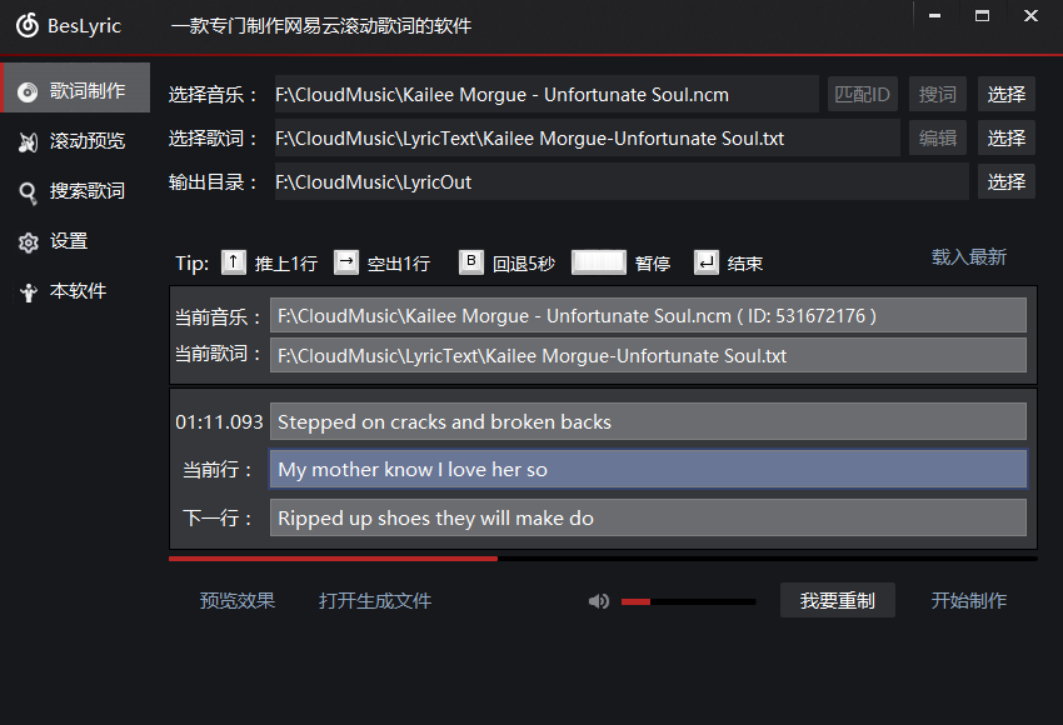The height and width of the screenshot is (725, 1063).
Task: Click the BesLyric logo icon
Action: click(x=27, y=26)
